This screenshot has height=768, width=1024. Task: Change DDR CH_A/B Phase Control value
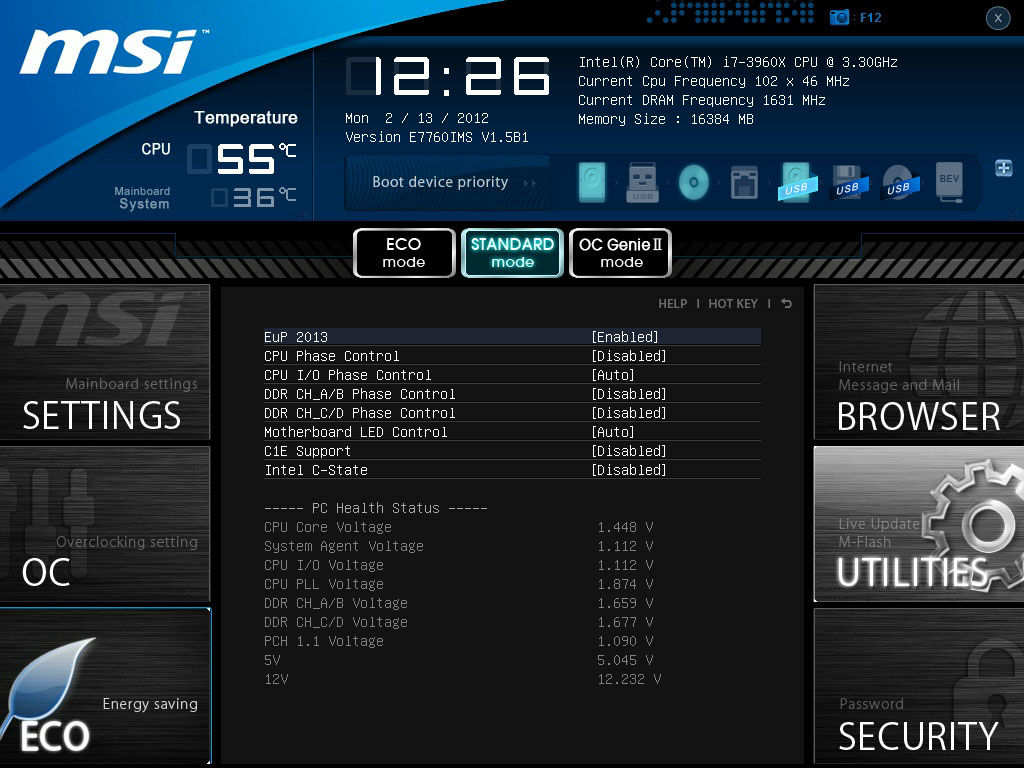[x=629, y=394]
